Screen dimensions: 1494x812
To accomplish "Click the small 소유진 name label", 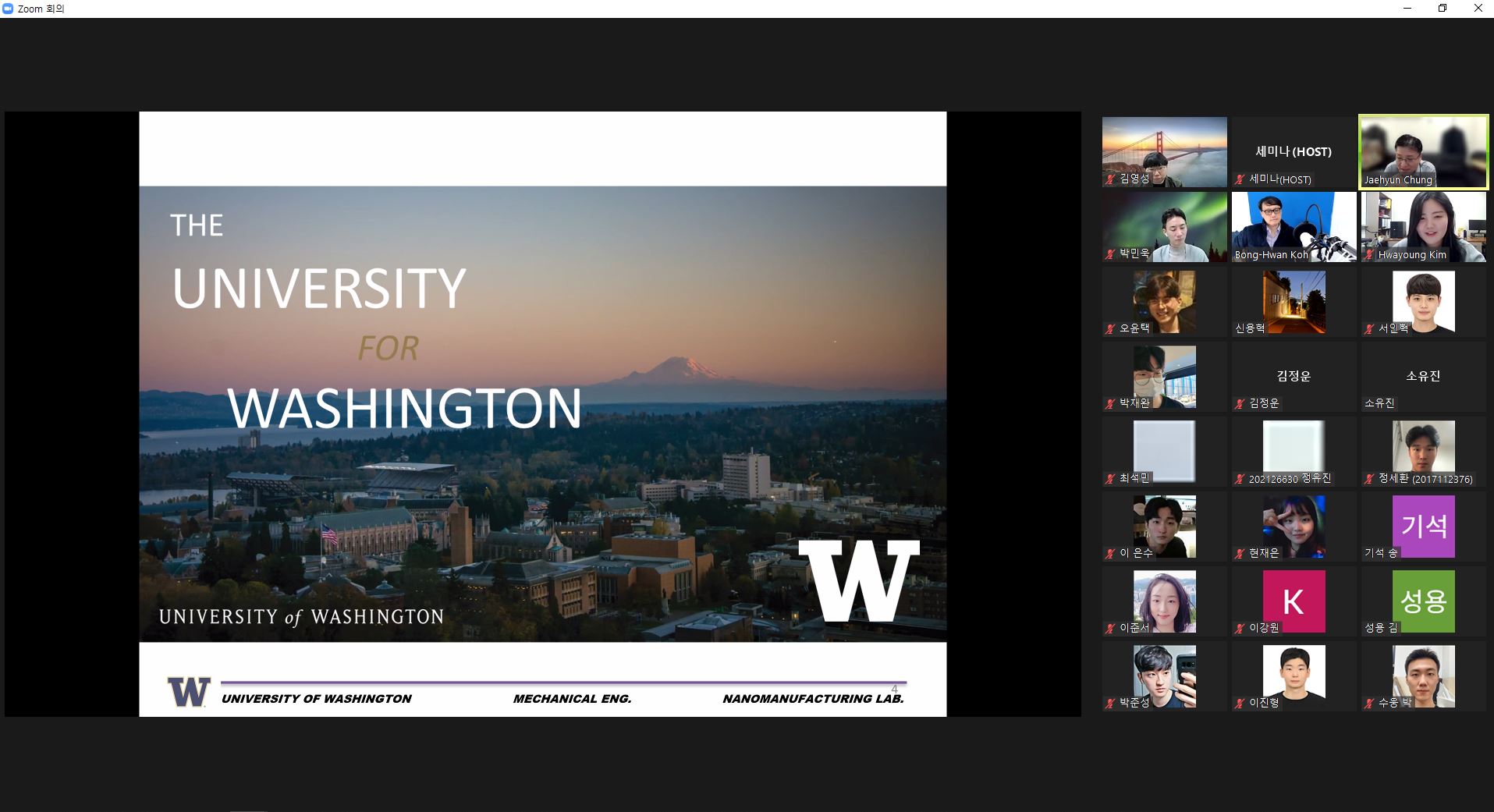I will [x=1379, y=403].
